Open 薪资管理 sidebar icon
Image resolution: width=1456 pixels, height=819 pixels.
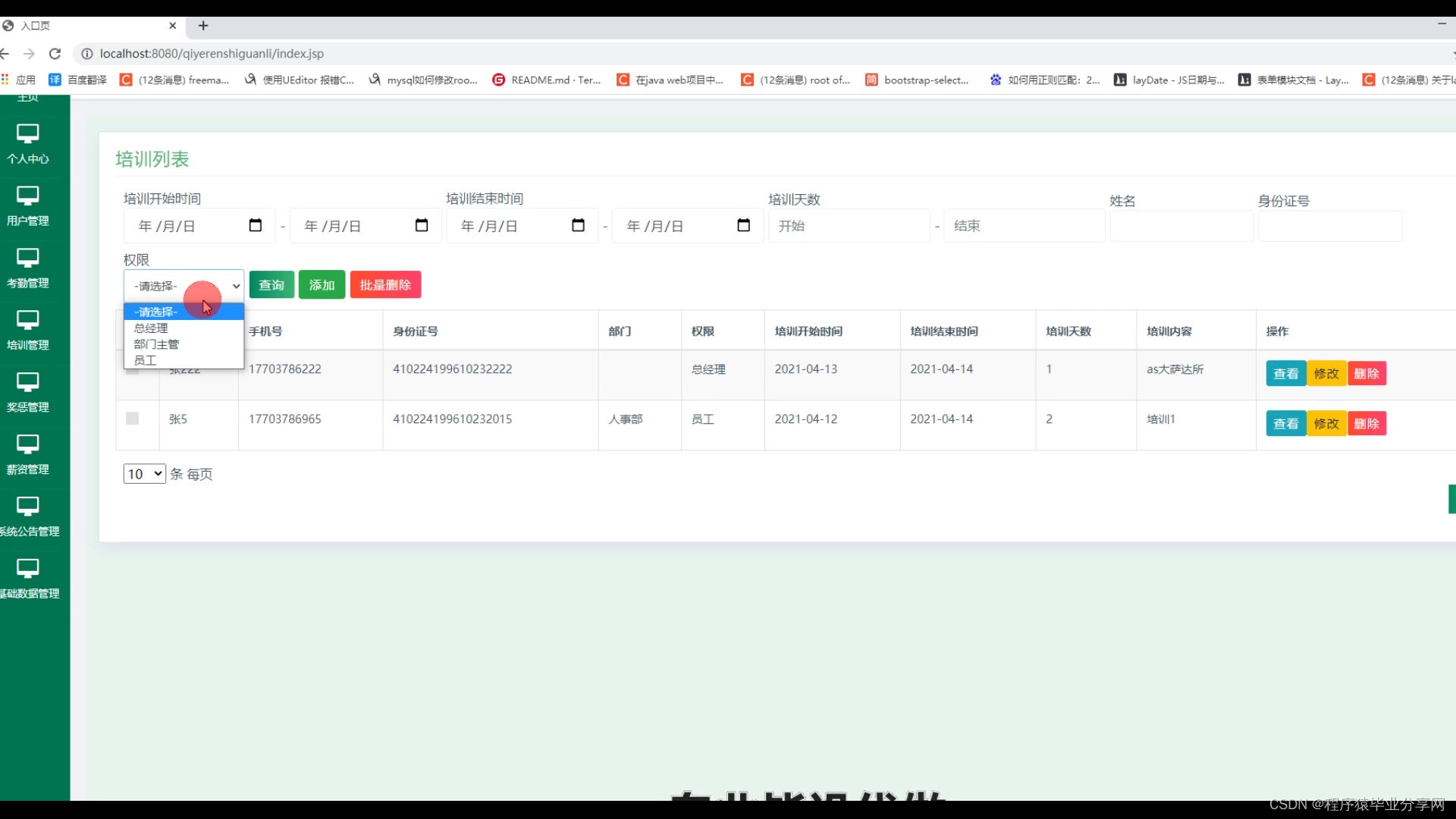28,445
